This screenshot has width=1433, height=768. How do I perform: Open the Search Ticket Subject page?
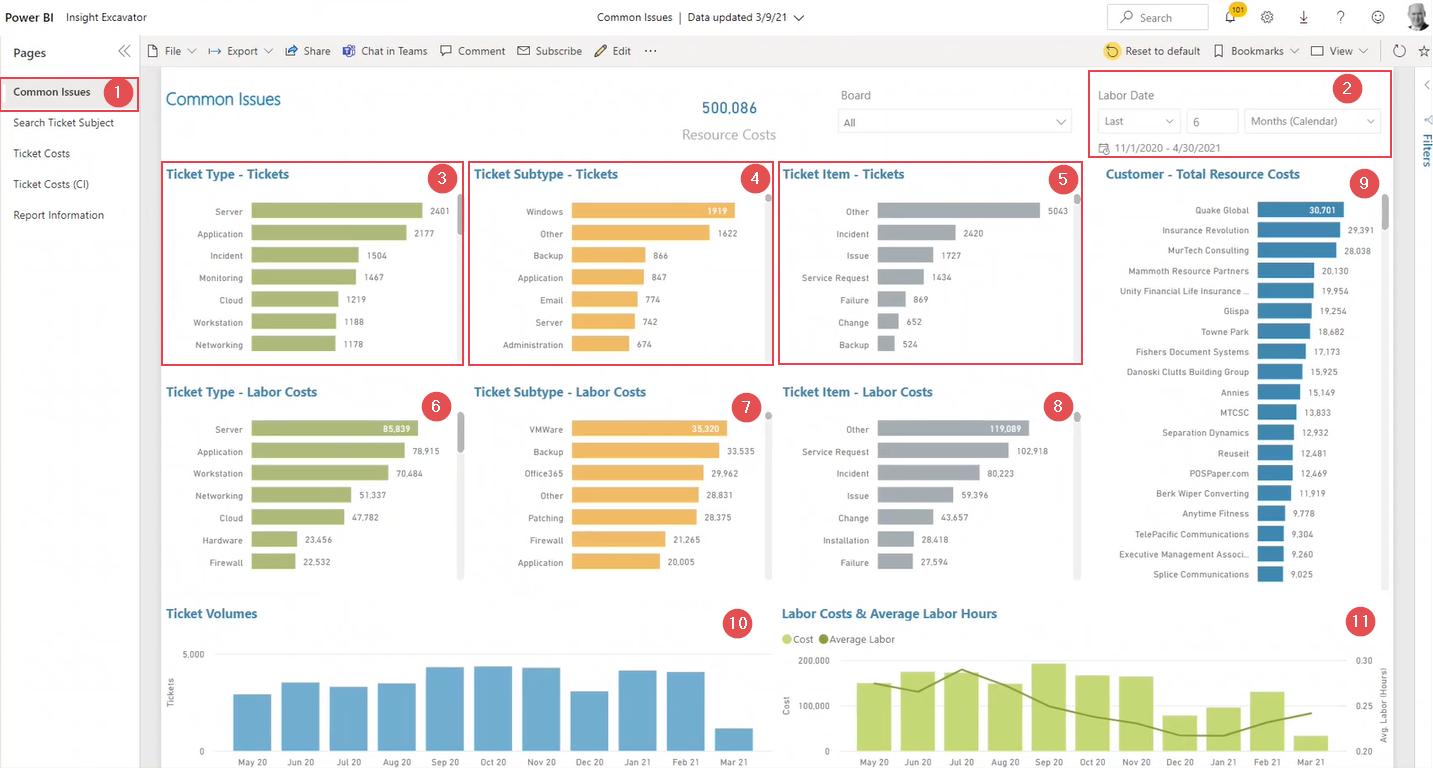click(64, 123)
